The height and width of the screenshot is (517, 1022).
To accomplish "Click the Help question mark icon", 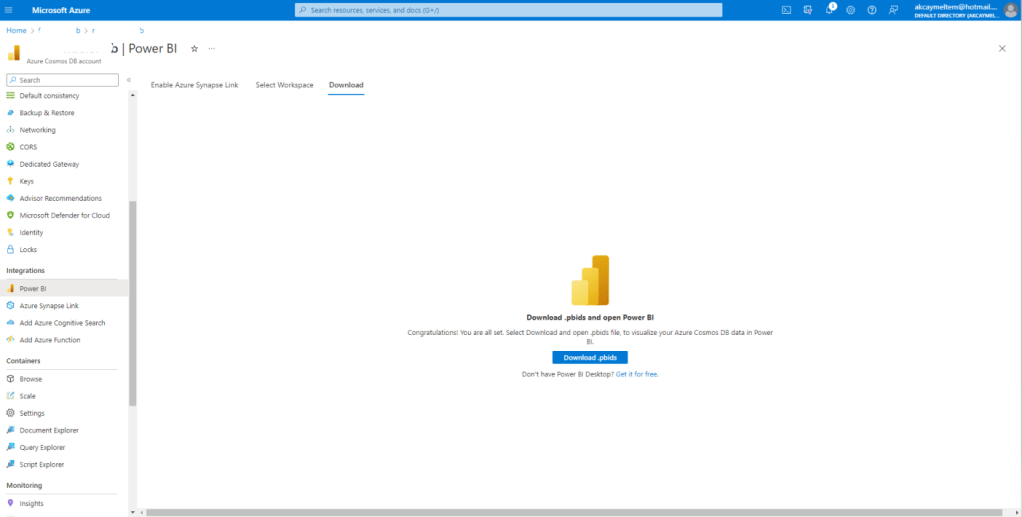I will pos(872,10).
